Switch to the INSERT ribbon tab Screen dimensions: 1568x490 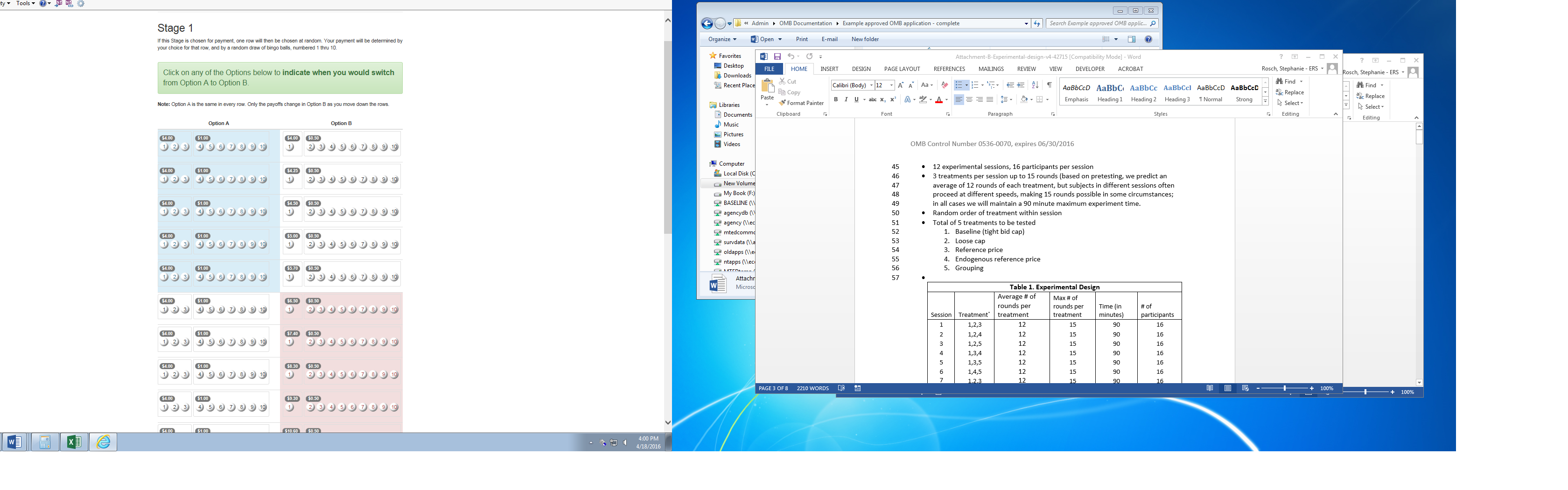[829, 70]
